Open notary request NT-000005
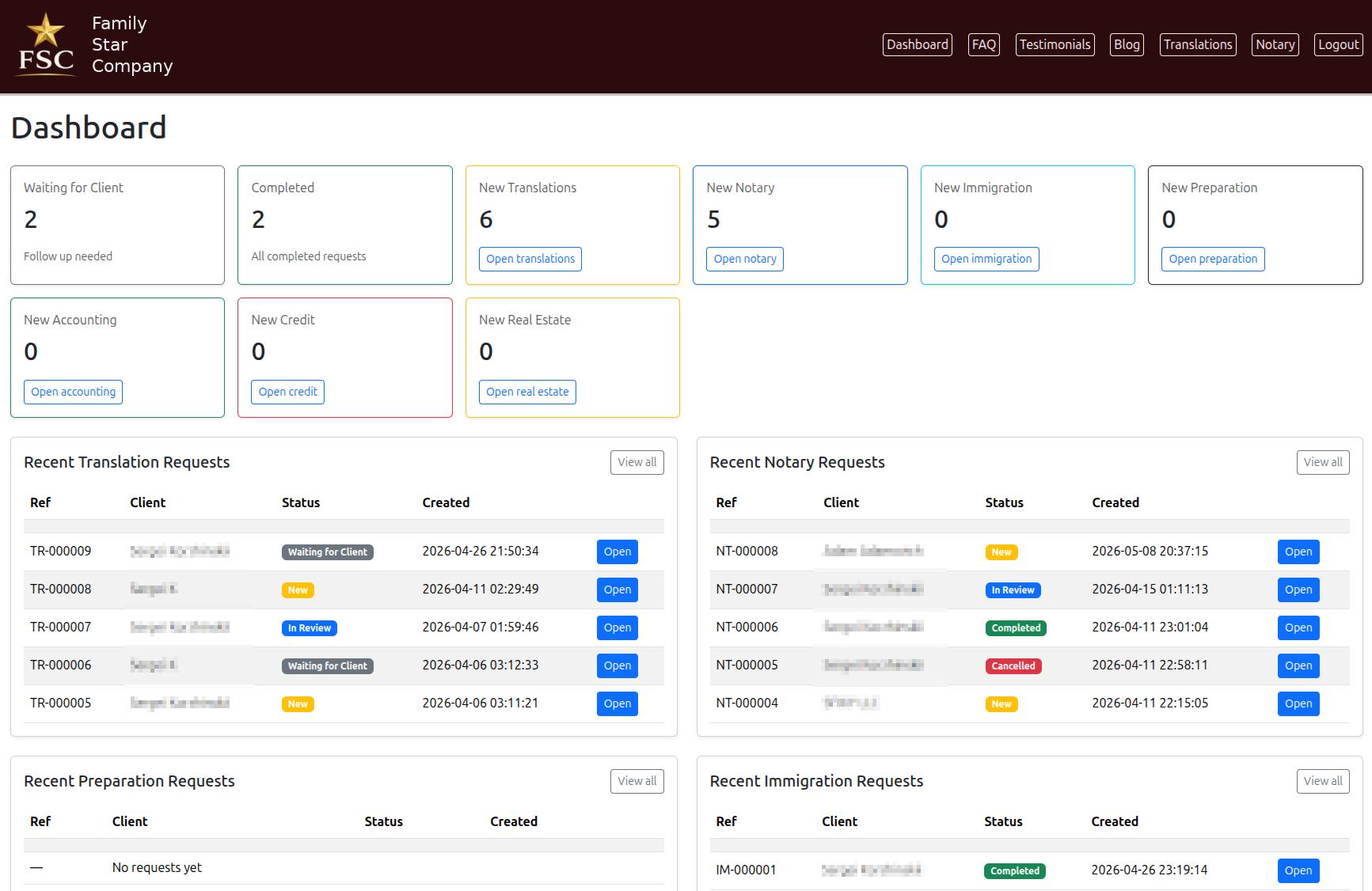This screenshot has height=891, width=1372. point(1298,665)
